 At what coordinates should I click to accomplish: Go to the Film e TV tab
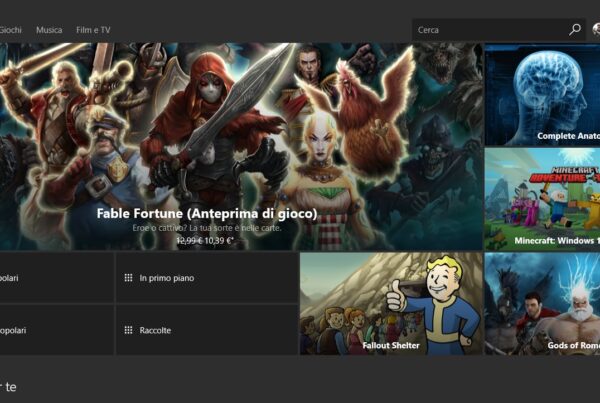93,30
